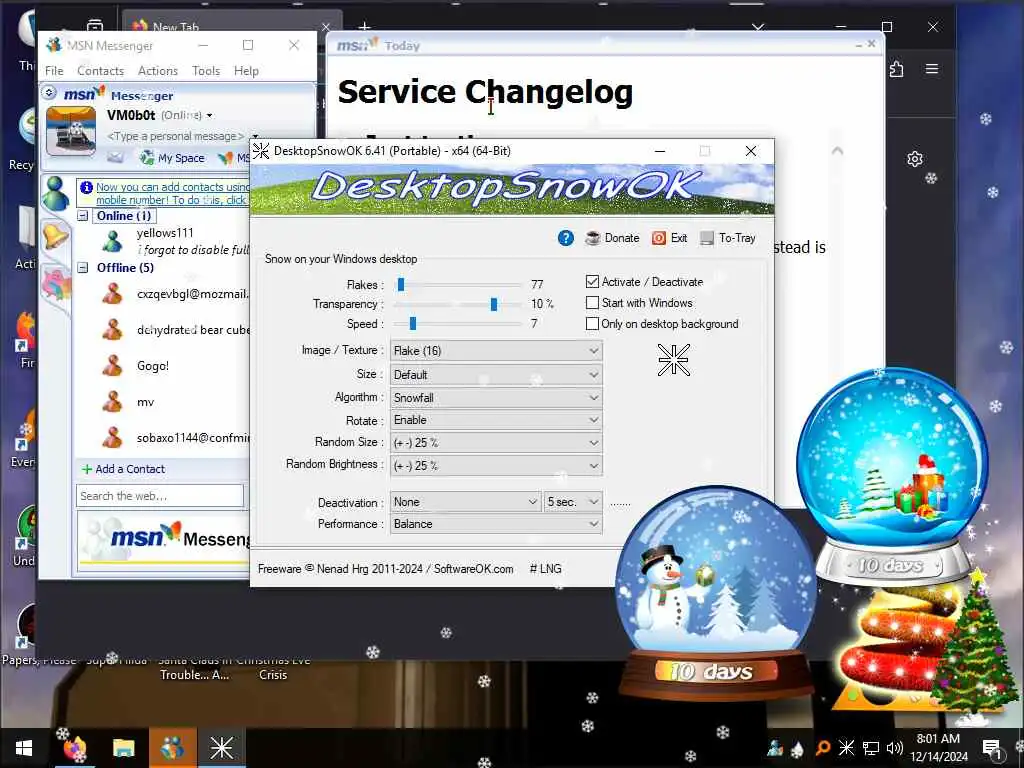
Task: Send DesktopSnowOK To-Tray
Action: click(x=728, y=238)
